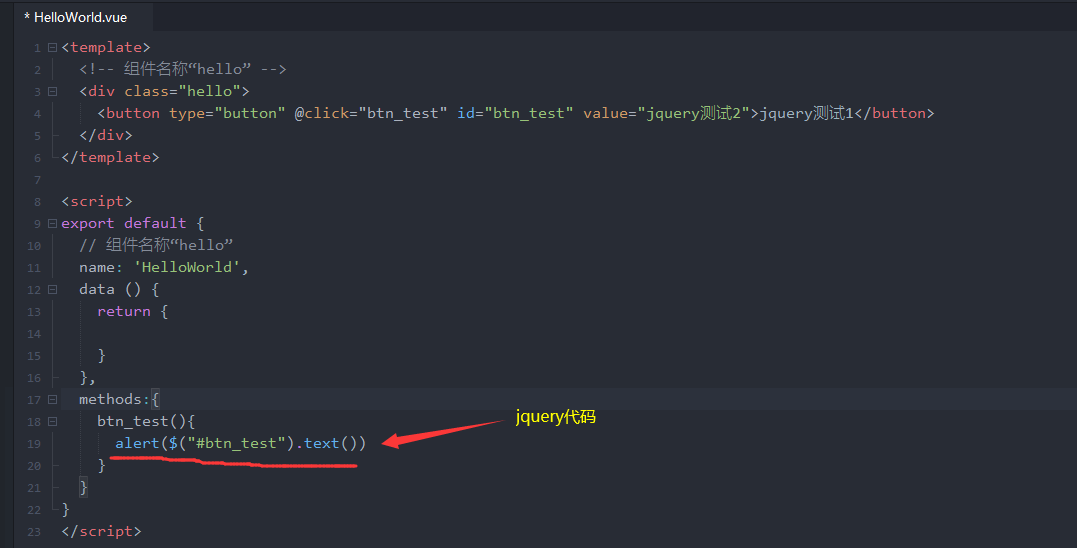Click the return keyword on line 13
The image size is (1077, 548).
coord(124,311)
